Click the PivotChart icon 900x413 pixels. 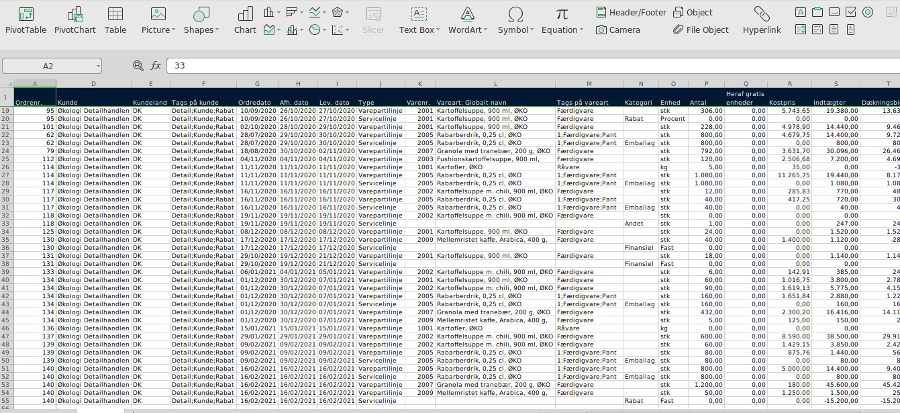[75, 19]
